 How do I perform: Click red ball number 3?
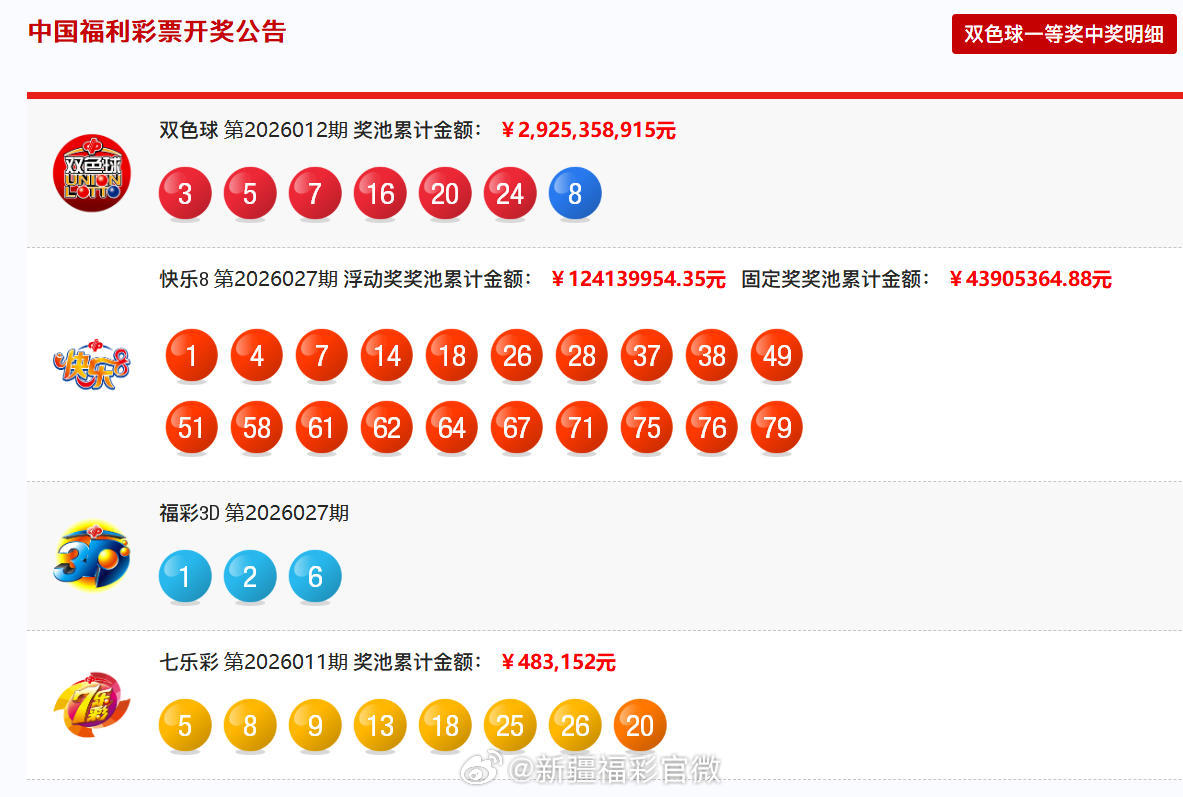click(x=185, y=193)
